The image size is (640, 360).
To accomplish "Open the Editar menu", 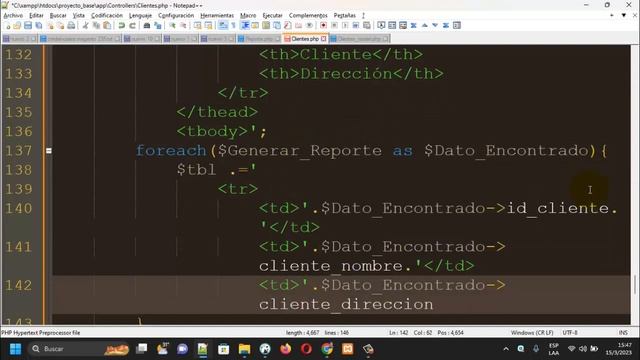I will tap(36, 15).
